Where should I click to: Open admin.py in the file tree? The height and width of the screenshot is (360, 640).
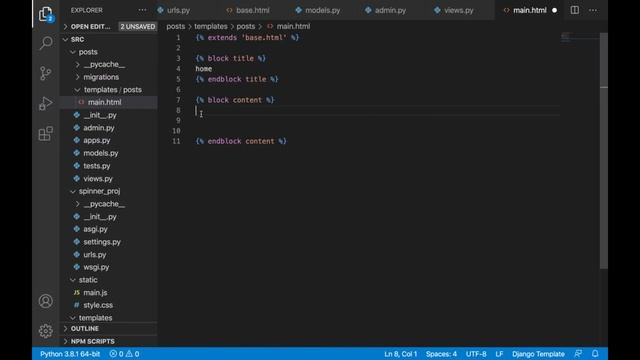99,128
